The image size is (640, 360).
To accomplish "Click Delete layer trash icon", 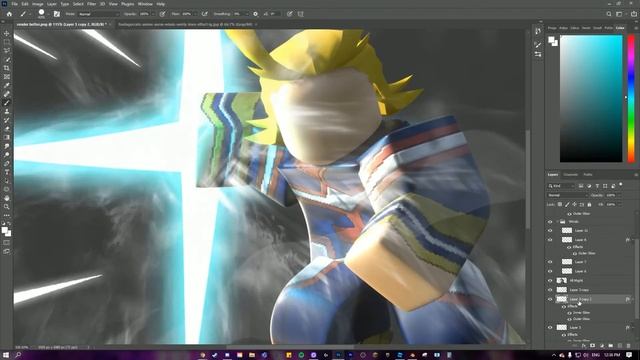I will point(629,346).
